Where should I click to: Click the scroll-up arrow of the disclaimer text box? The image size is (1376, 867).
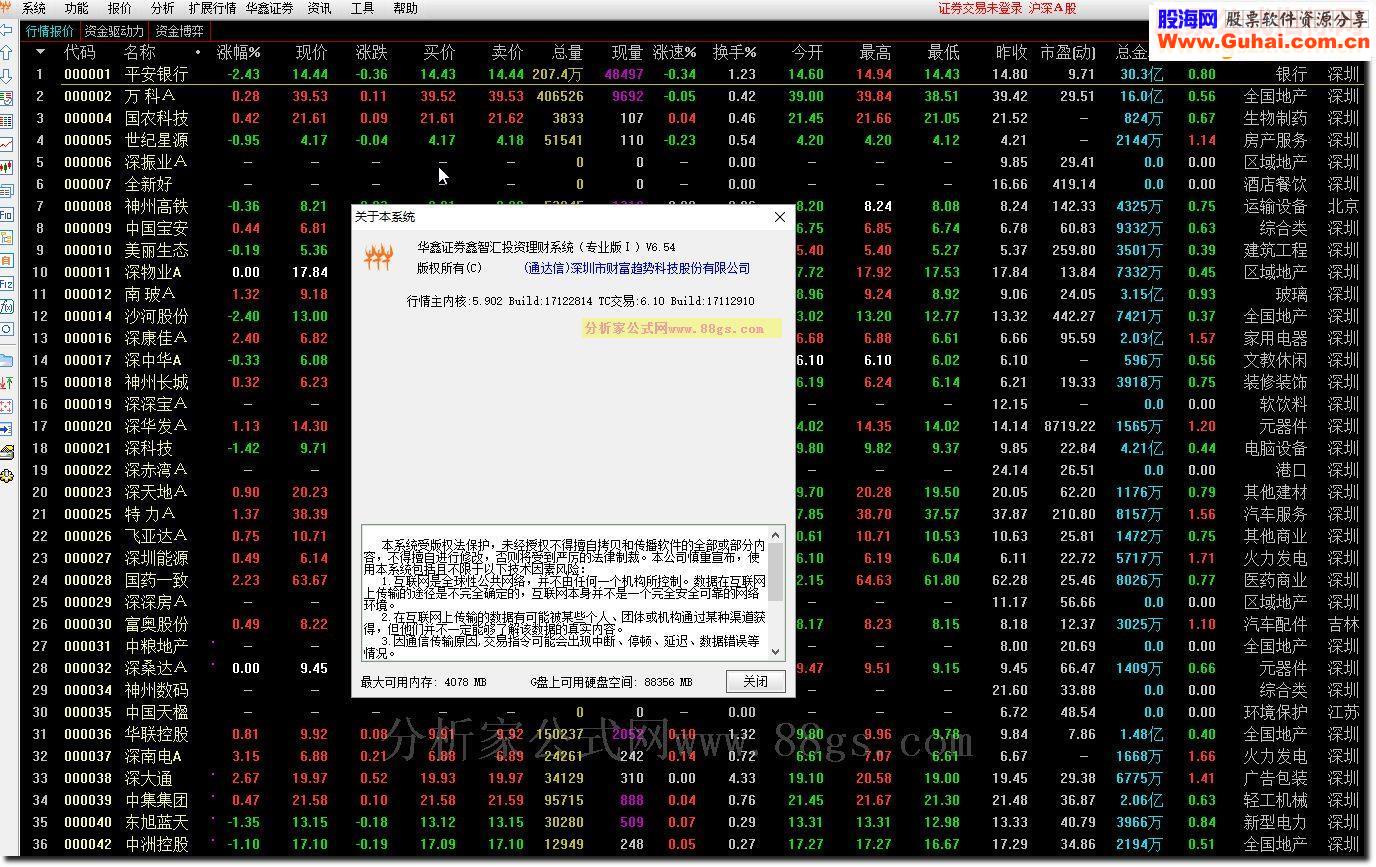tap(775, 535)
